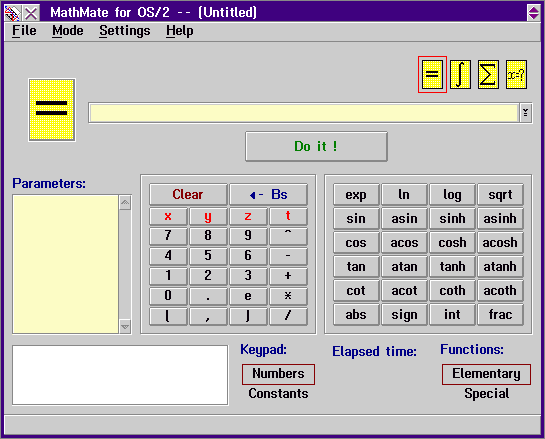Select the equals evaluate mode icon

[432, 74]
